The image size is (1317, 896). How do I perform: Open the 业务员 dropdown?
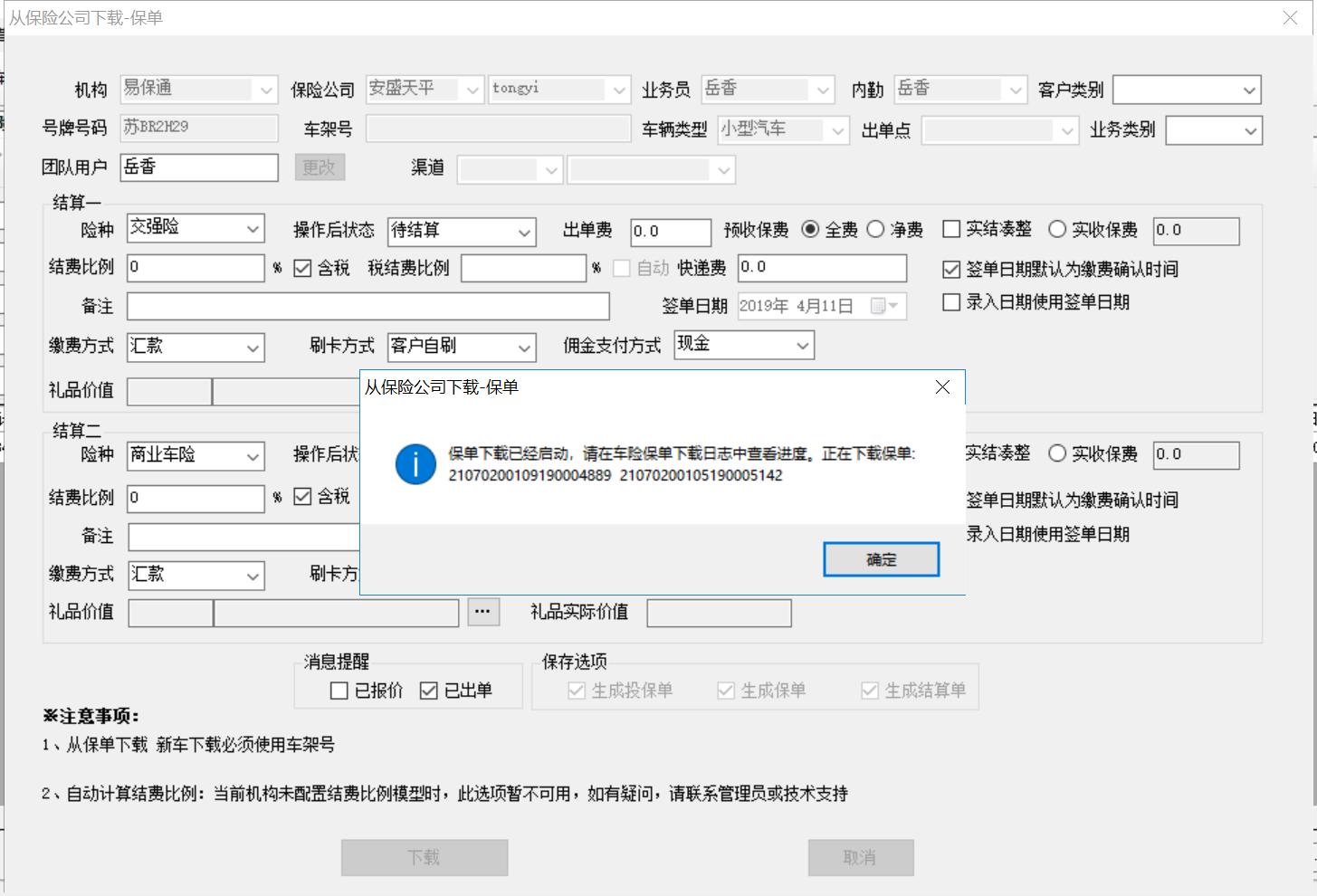[x=768, y=89]
